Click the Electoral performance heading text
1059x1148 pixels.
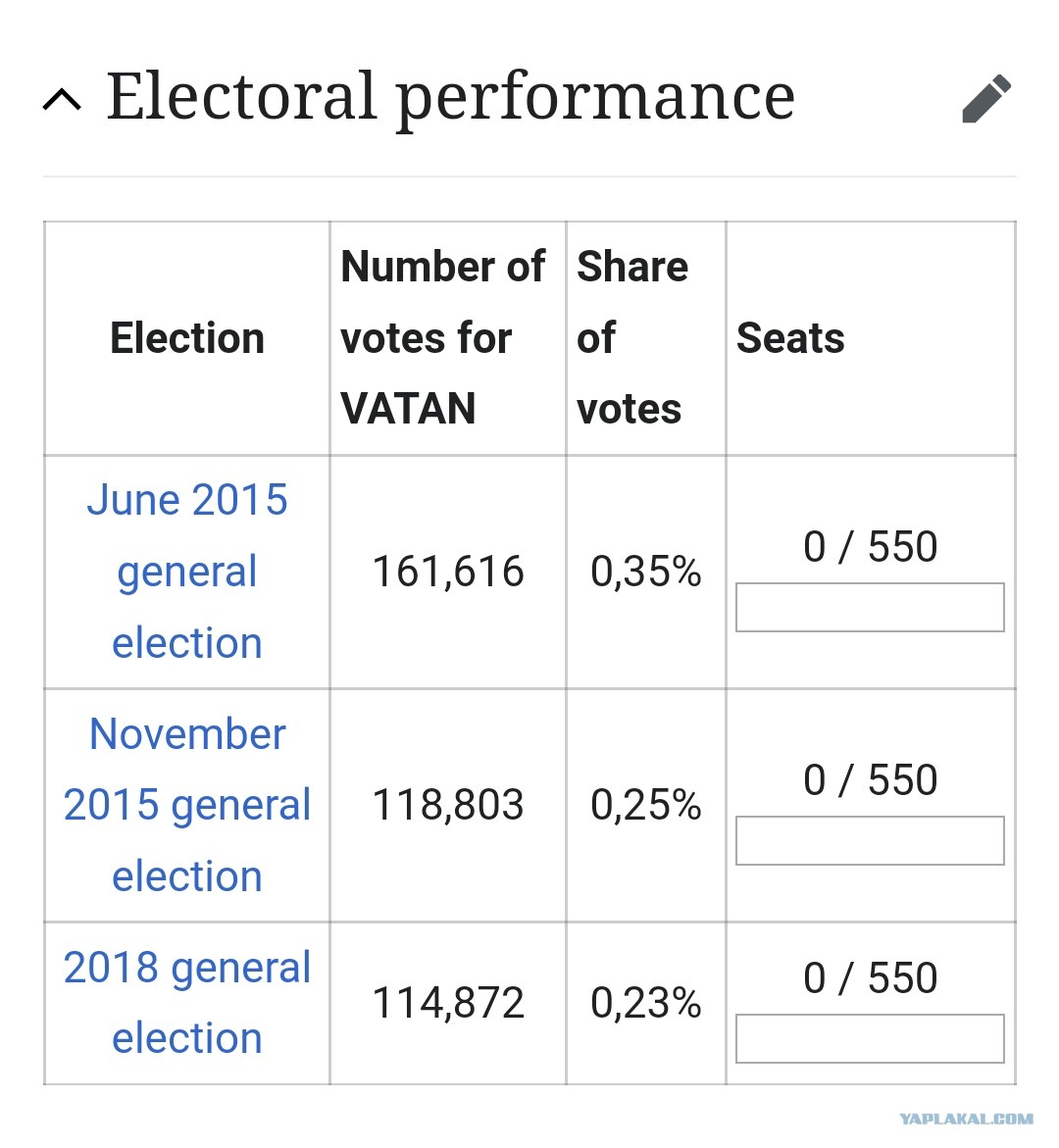point(450,97)
